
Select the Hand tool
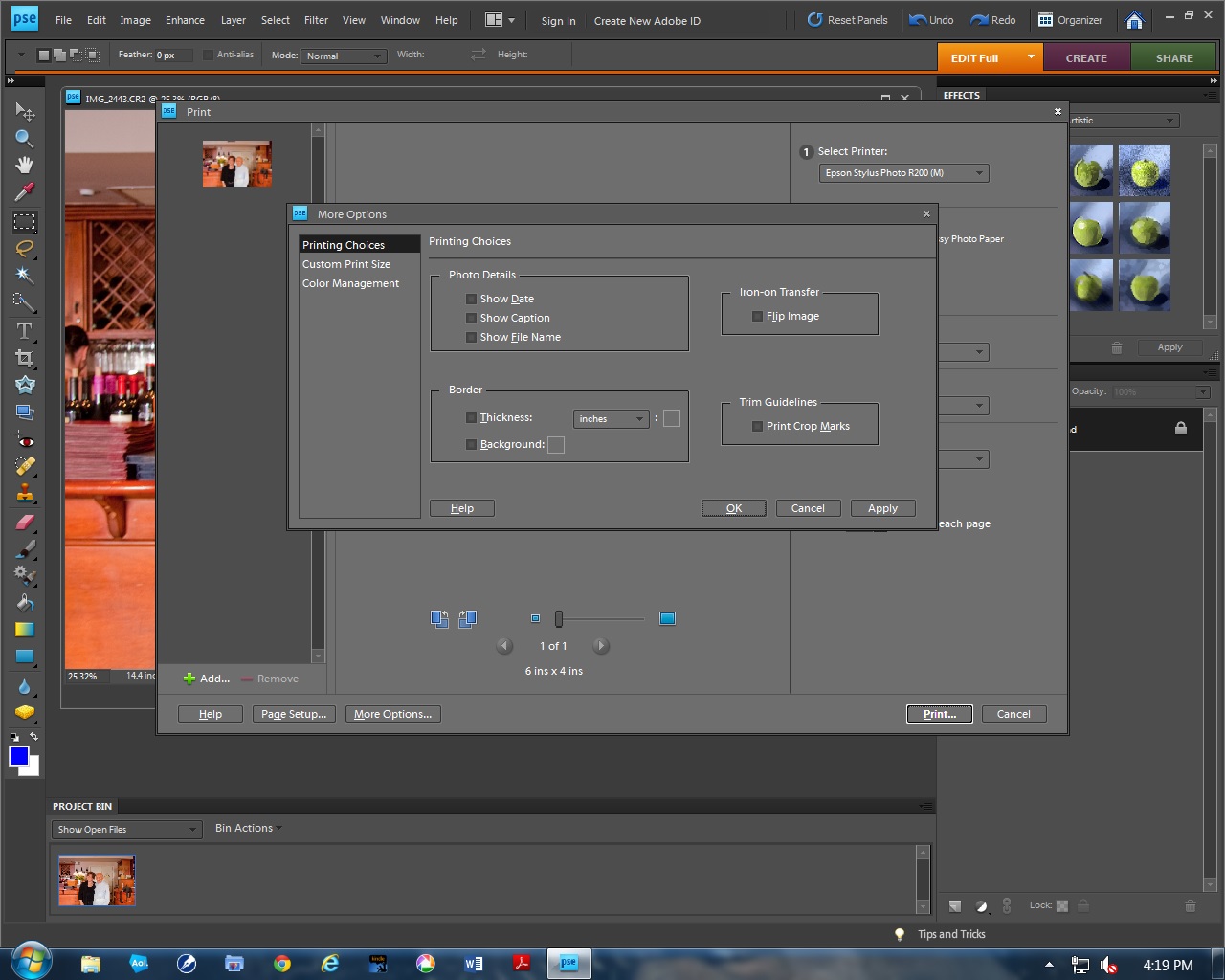pyautogui.click(x=24, y=166)
